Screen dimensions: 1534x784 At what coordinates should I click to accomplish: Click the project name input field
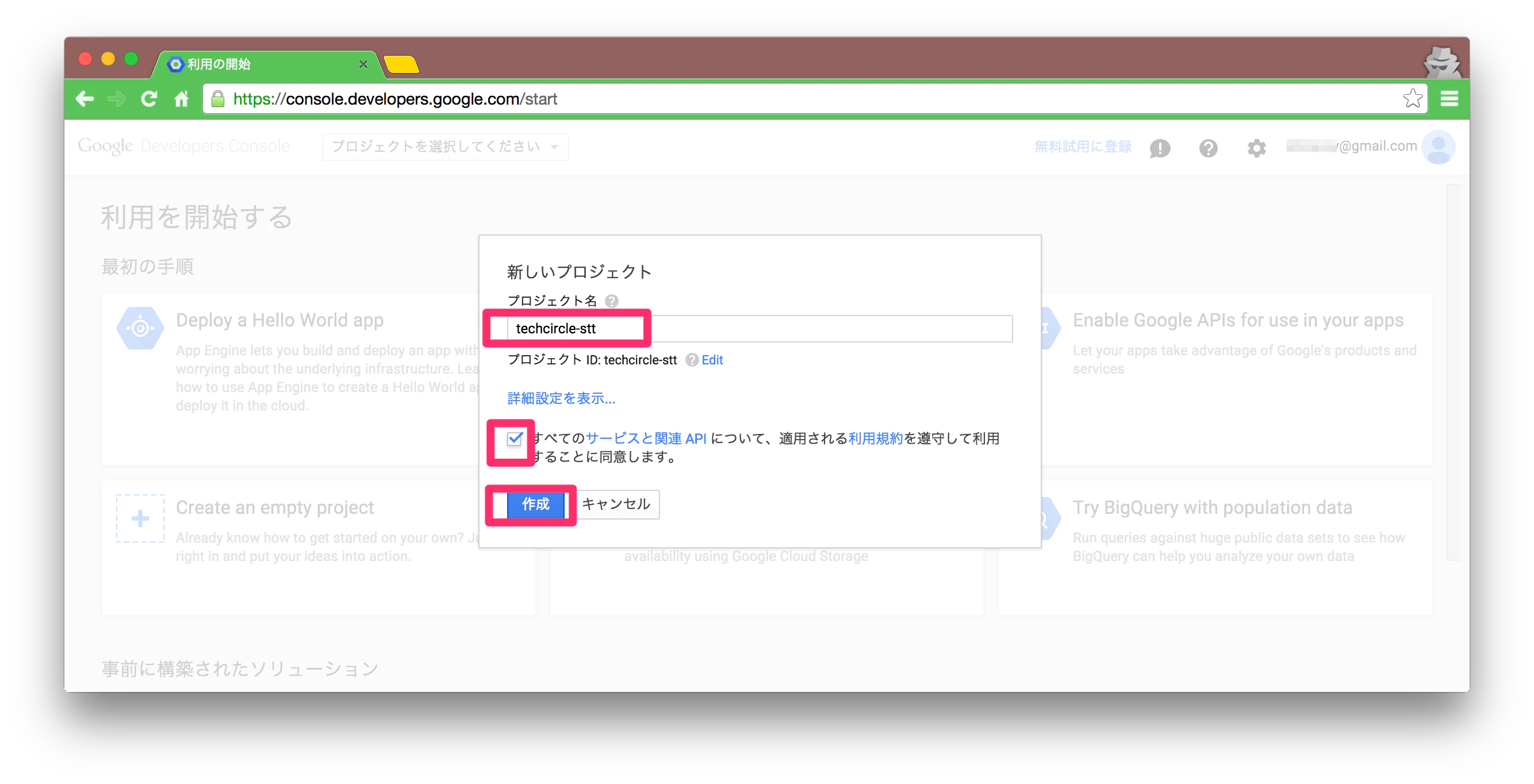pyautogui.click(x=760, y=329)
